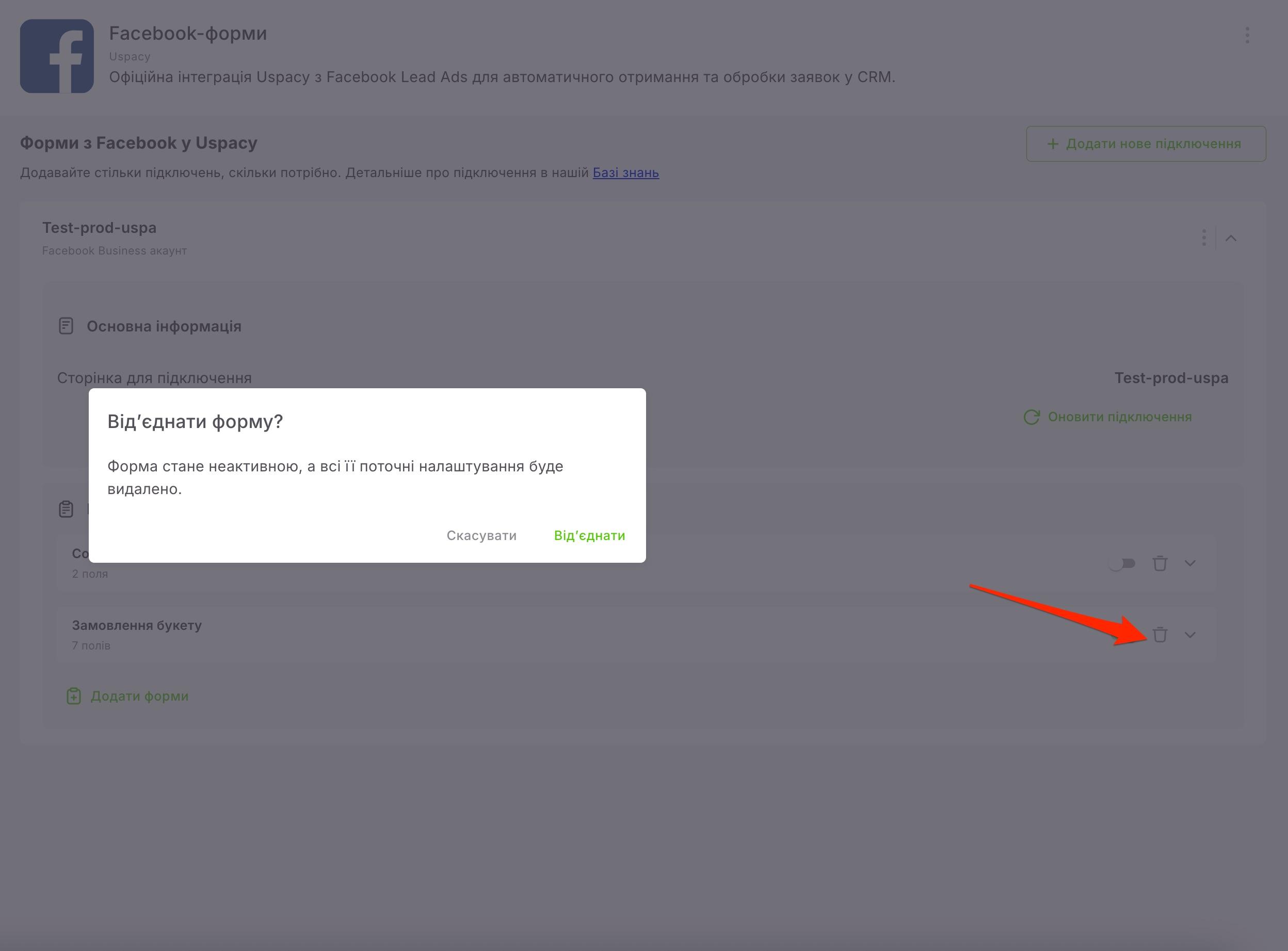This screenshot has height=951, width=1288.
Task: Click the clipboard icon left of the dialog
Action: 66,509
